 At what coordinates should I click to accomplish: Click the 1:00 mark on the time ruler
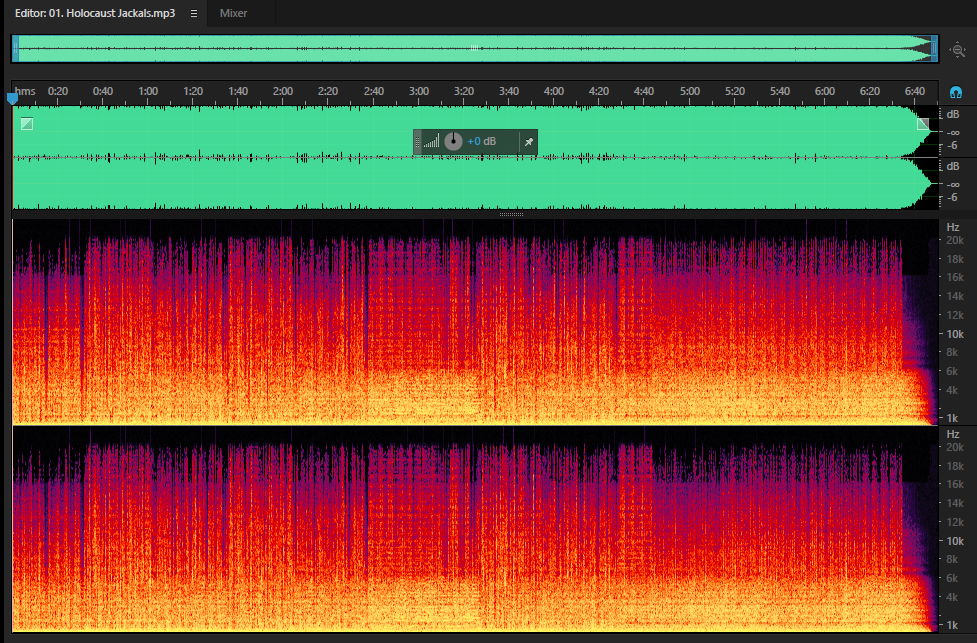(x=148, y=91)
